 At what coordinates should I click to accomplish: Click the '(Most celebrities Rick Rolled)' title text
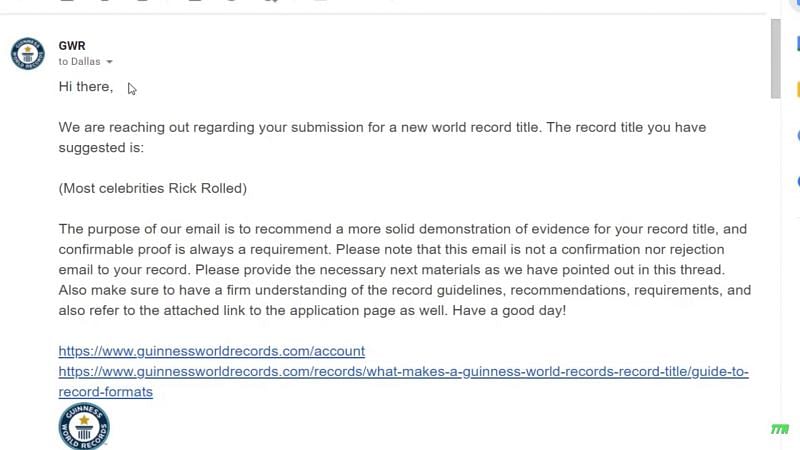pos(153,188)
